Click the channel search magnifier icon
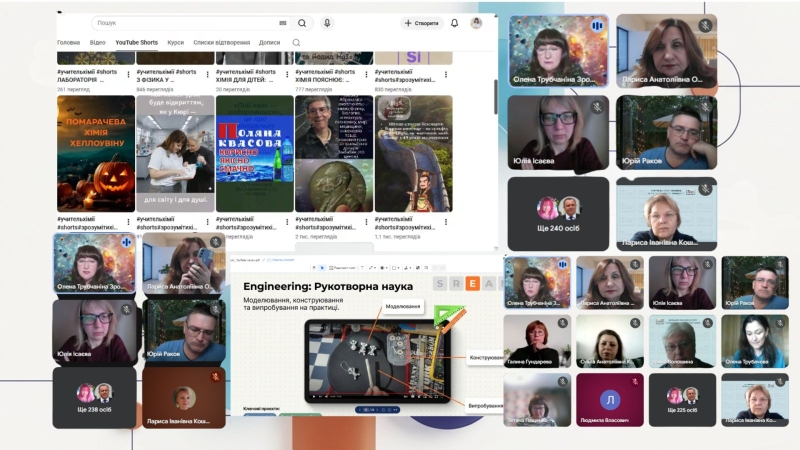The height and width of the screenshot is (450, 800). pyautogui.click(x=296, y=43)
